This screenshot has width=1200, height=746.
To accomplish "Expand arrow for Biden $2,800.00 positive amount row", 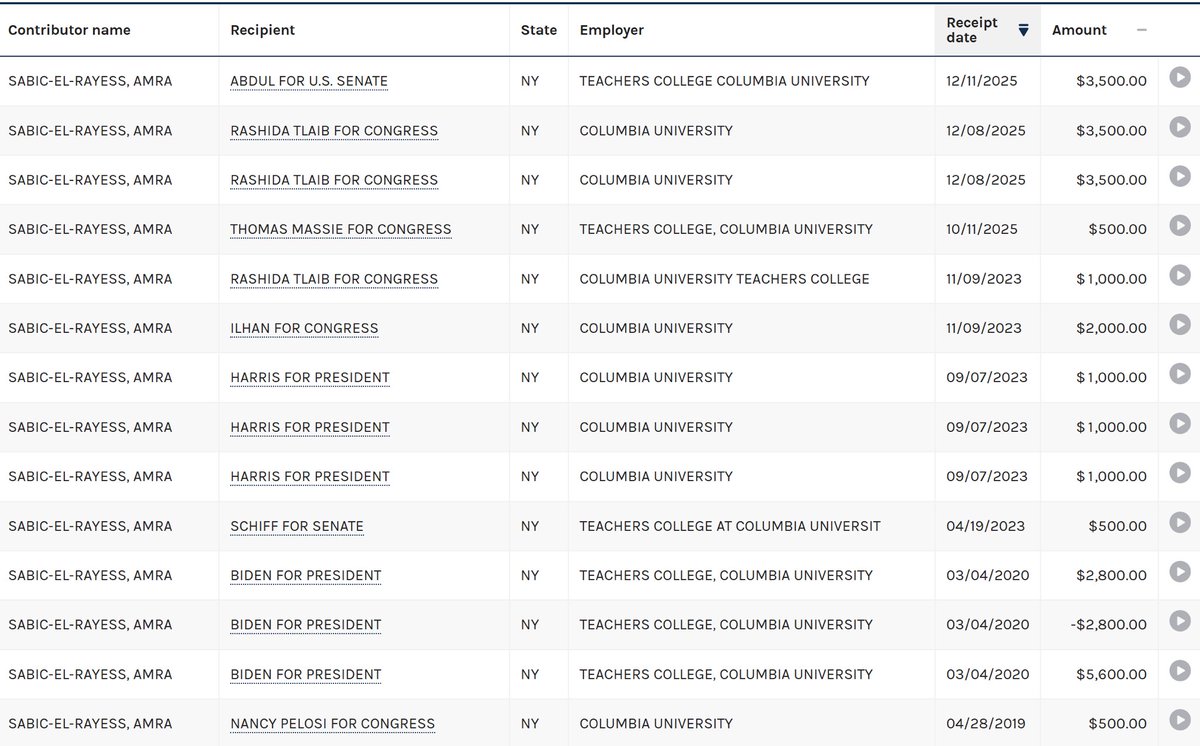I will click(x=1180, y=571).
